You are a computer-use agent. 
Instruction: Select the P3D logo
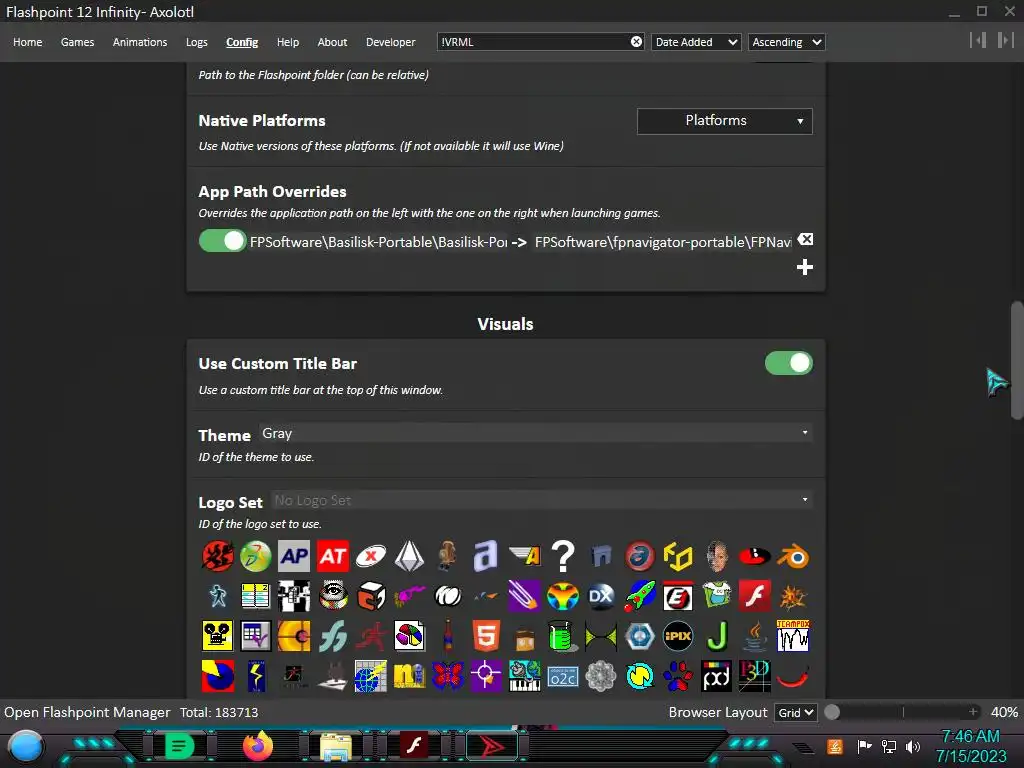click(755, 676)
